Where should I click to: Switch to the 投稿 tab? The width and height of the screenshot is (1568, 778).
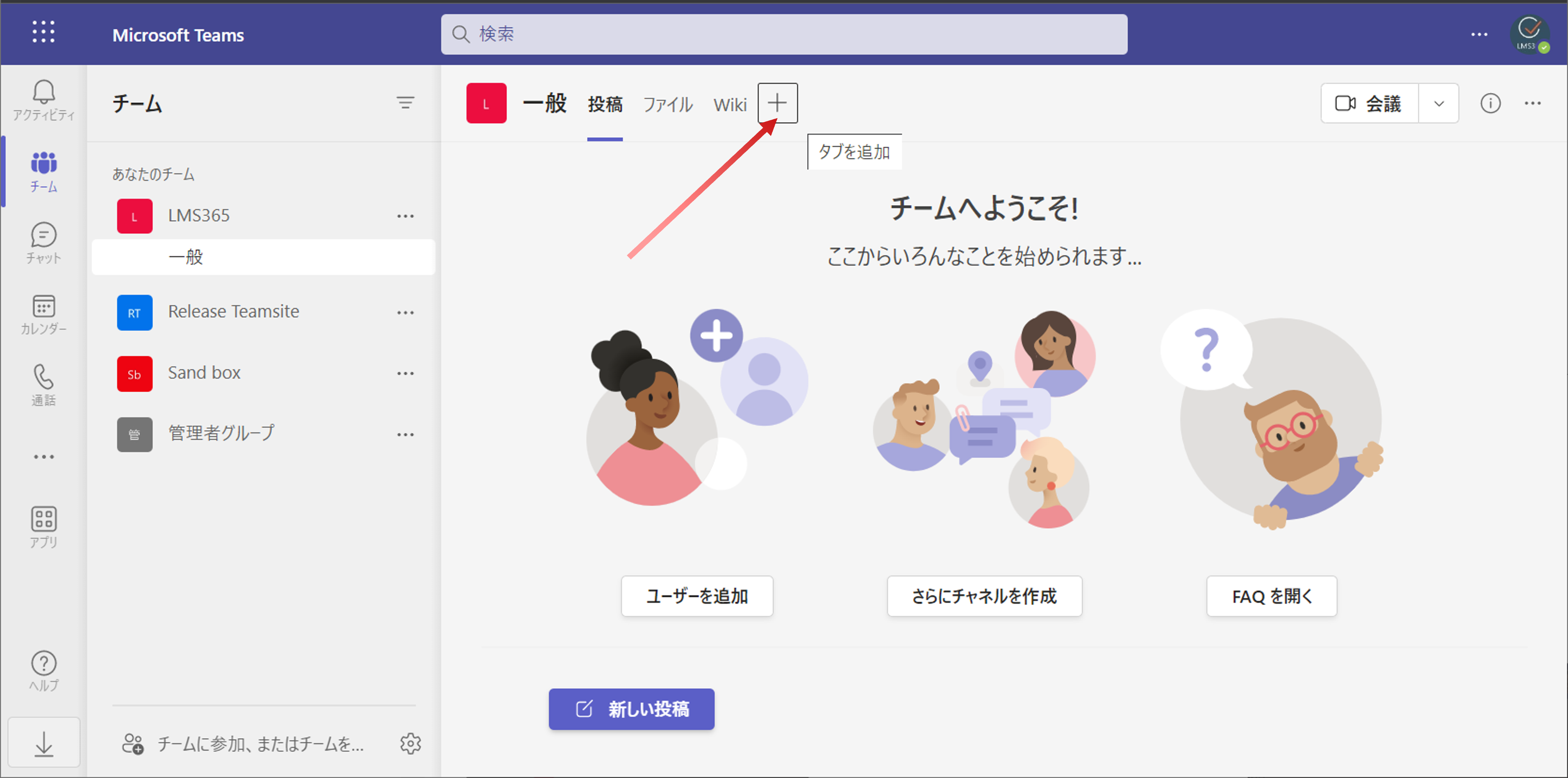604,104
